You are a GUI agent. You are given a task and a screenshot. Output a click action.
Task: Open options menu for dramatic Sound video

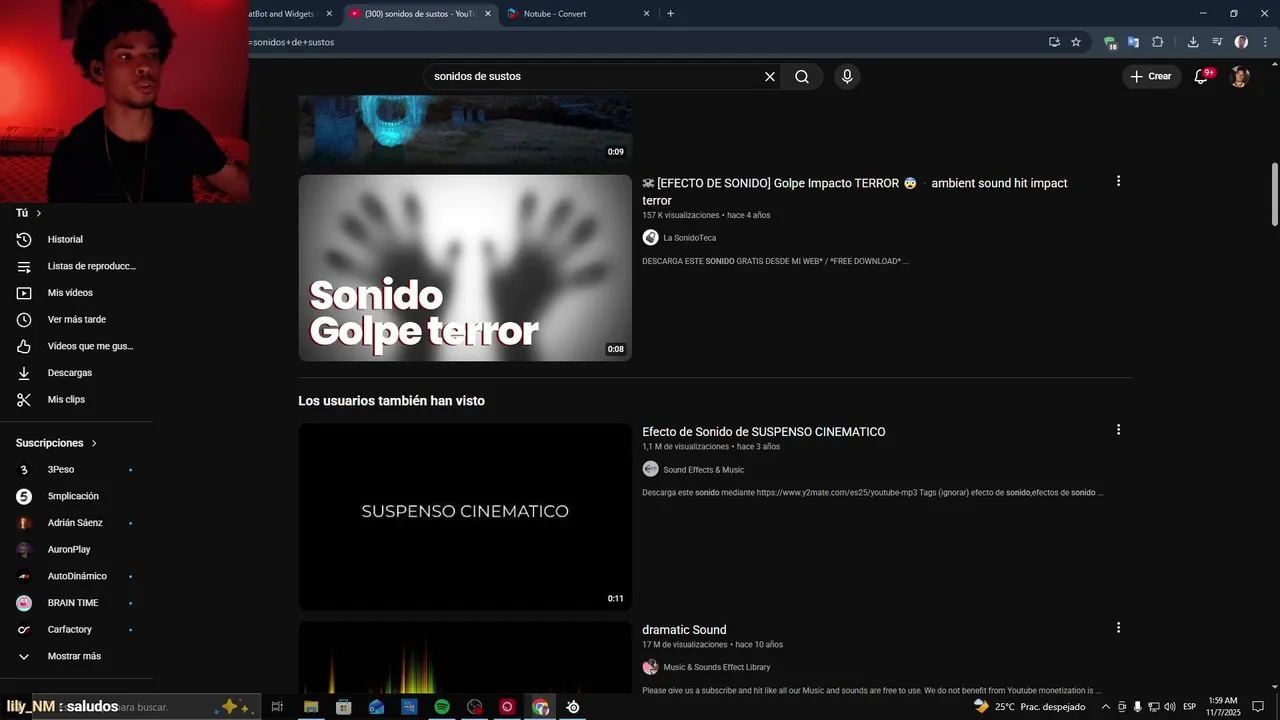point(1118,627)
